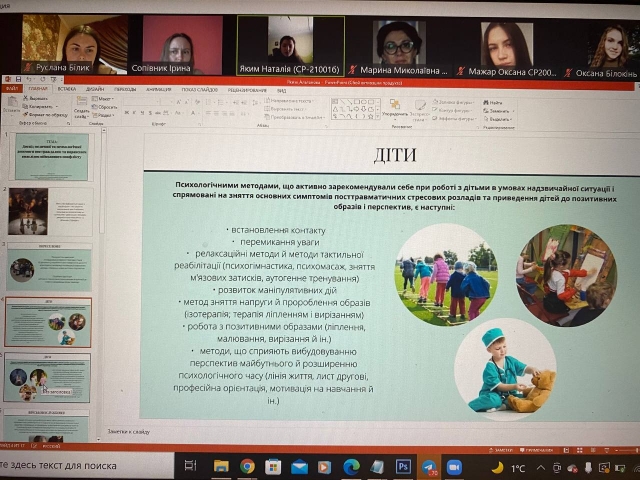This screenshot has height=480, width=640.
Task: Toggle strikethrough (abc) formatting
Action: 158,113
